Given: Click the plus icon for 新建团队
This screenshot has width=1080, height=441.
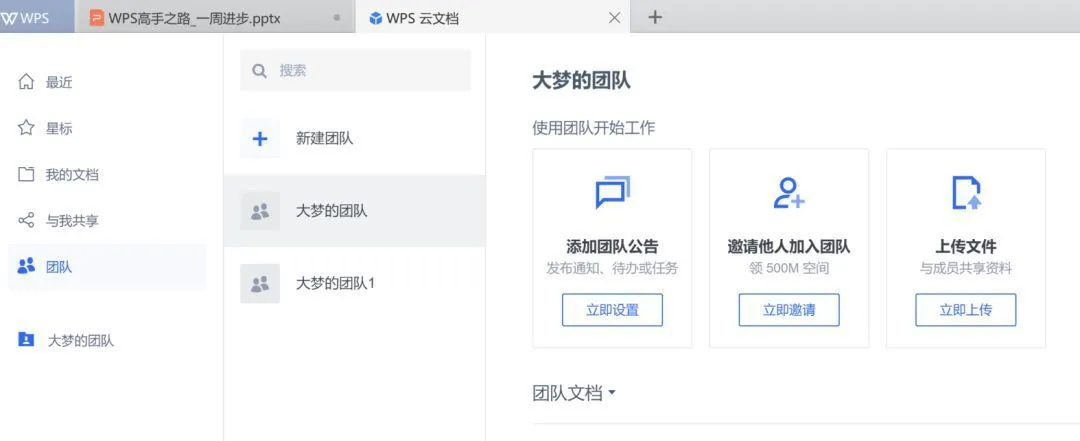Looking at the screenshot, I should coord(260,139).
